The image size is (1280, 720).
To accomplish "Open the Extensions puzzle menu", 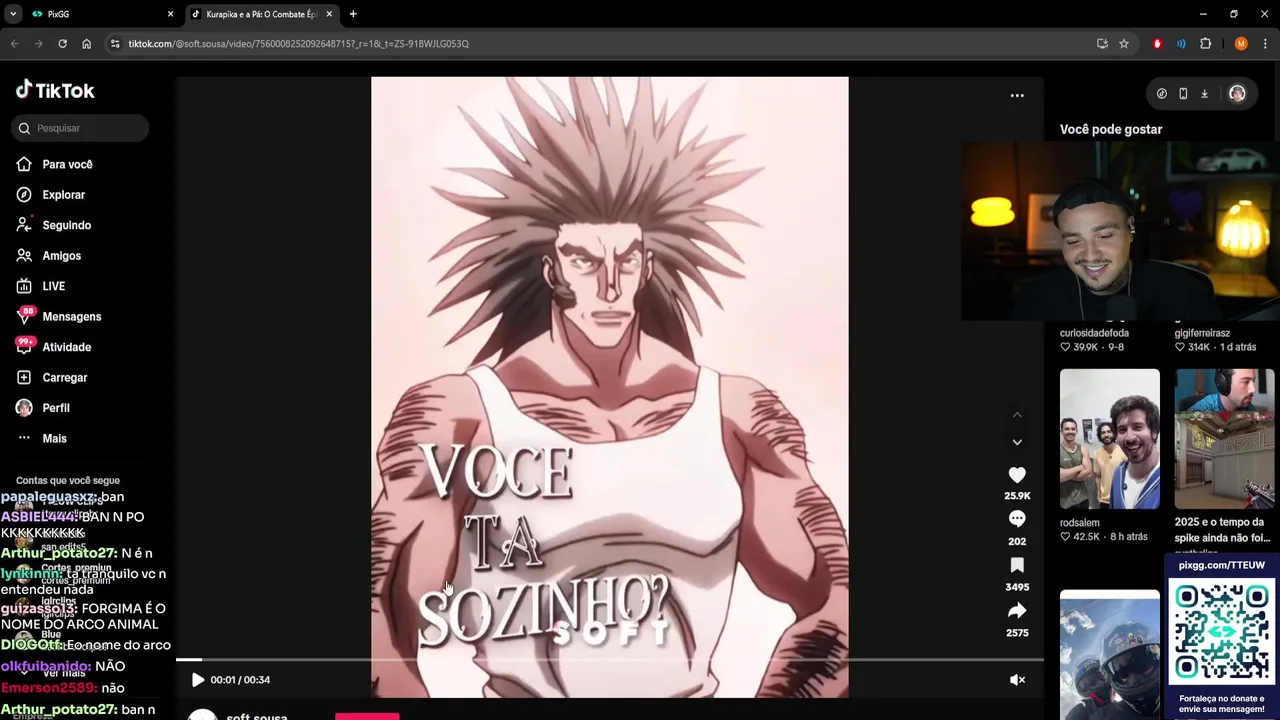I will pos(1205,44).
